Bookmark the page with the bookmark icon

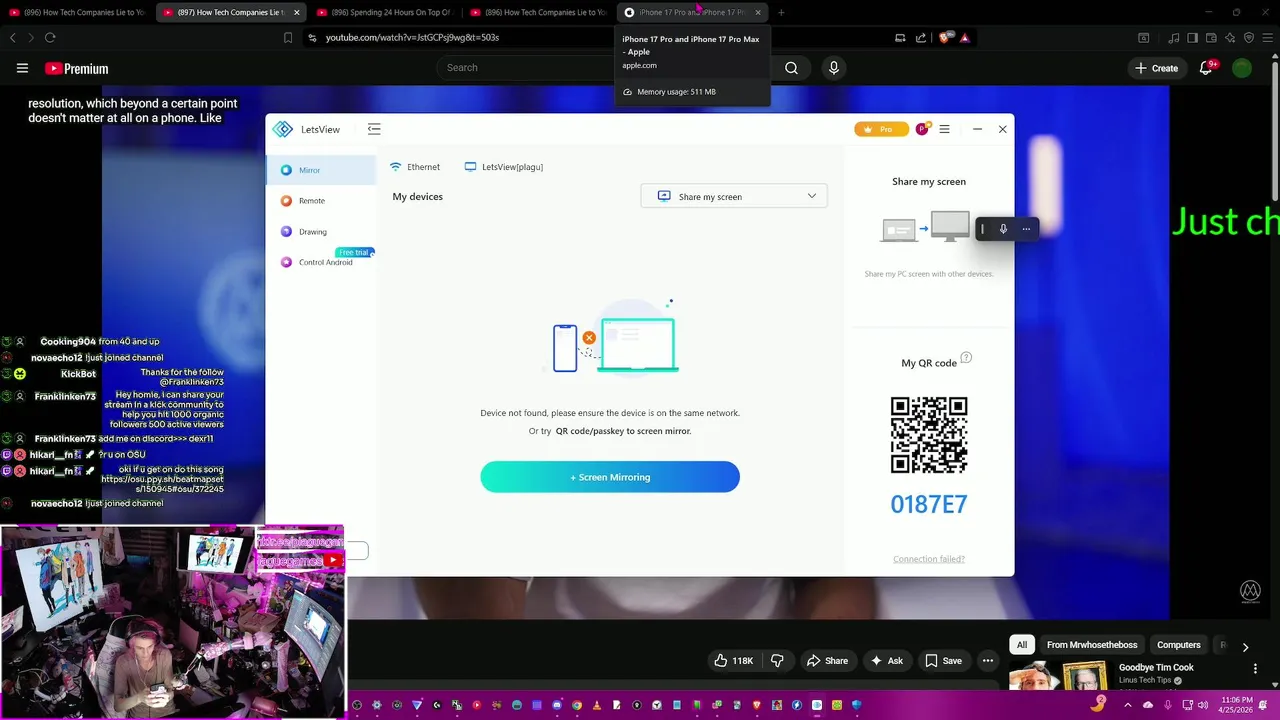(288, 38)
